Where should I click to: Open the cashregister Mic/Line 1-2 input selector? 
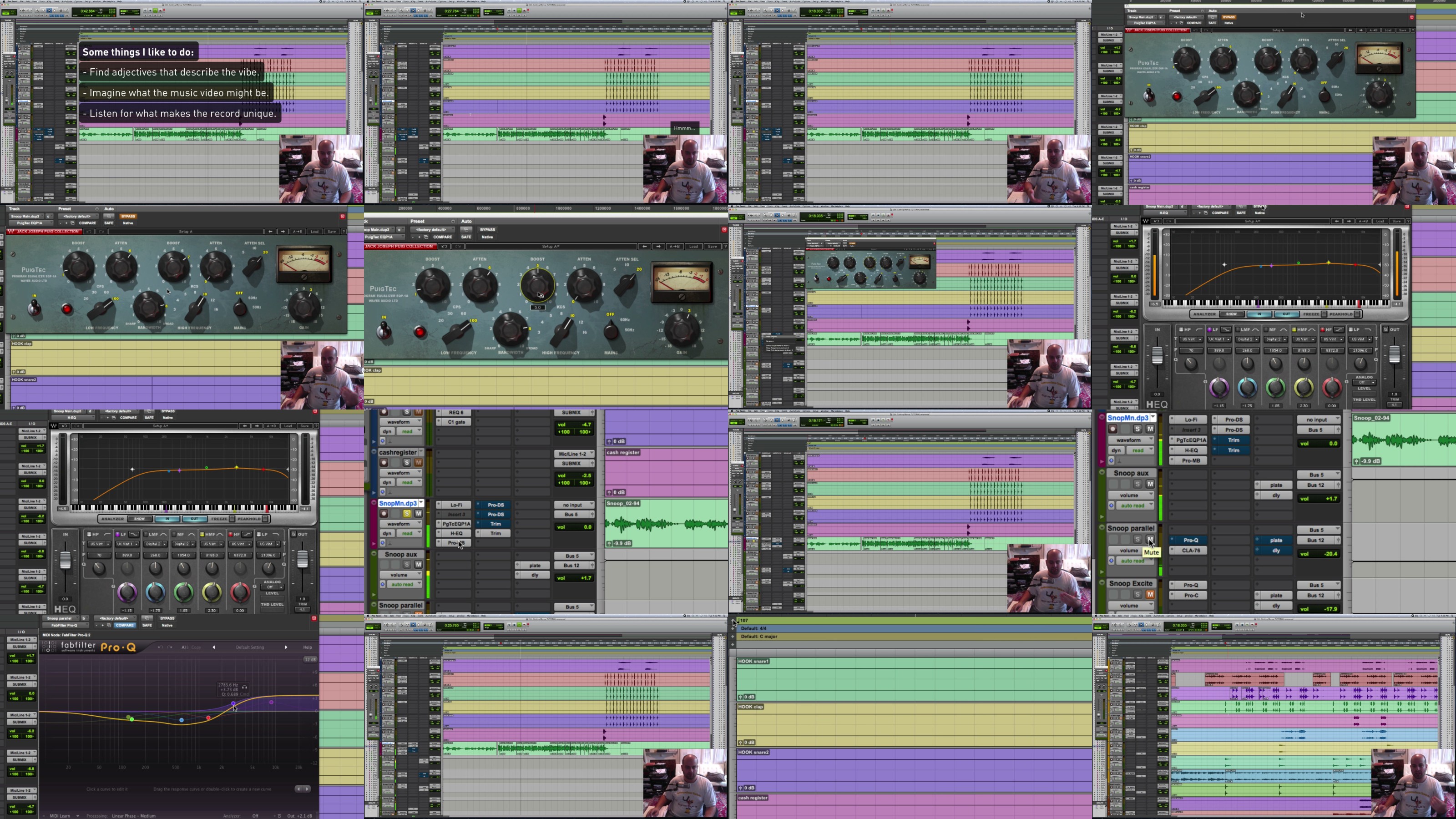pyautogui.click(x=576, y=454)
